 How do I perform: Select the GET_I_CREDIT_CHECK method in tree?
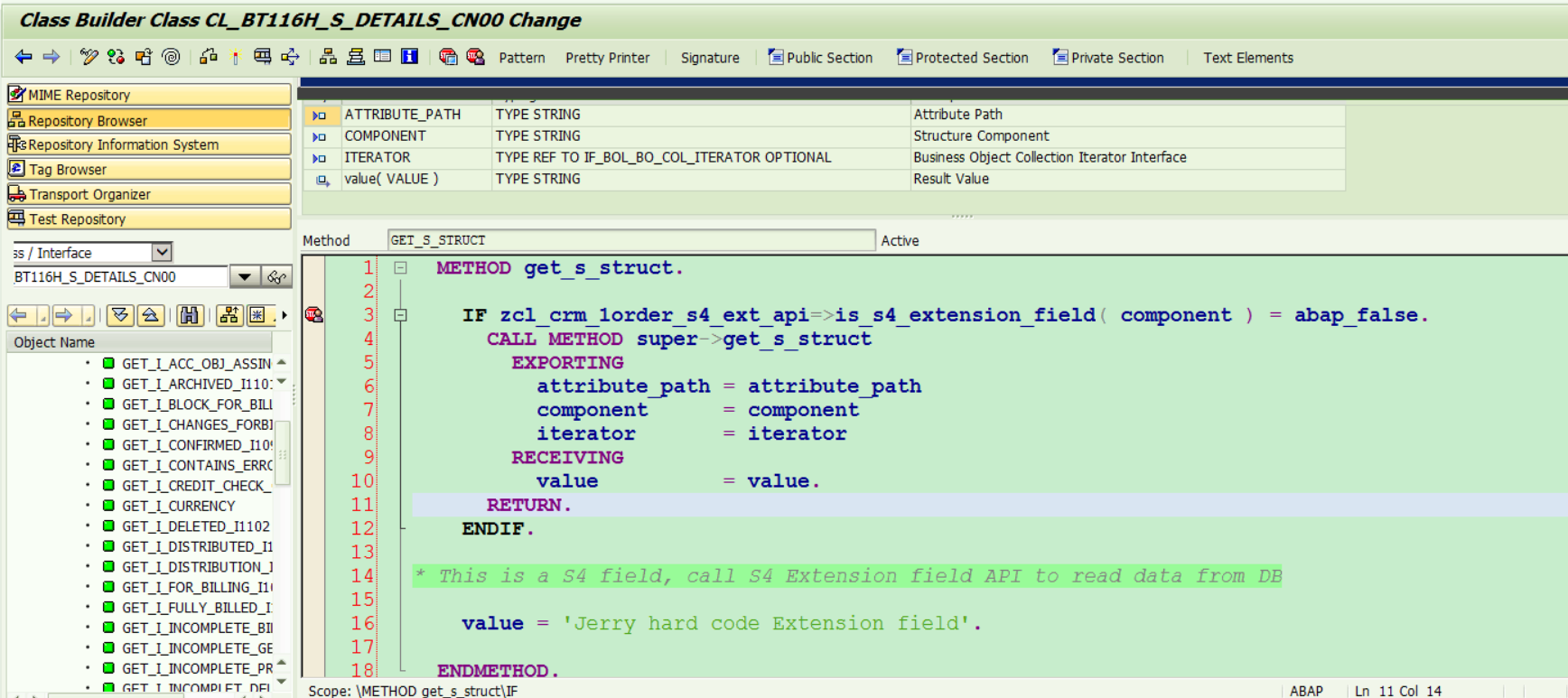pyautogui.click(x=196, y=485)
